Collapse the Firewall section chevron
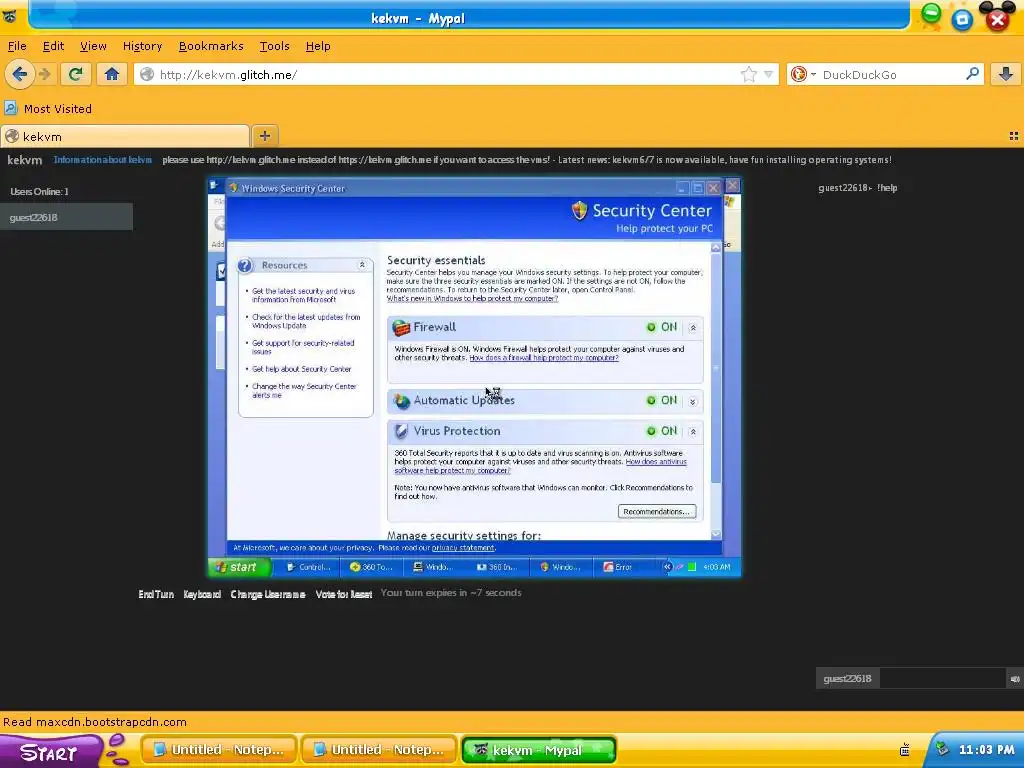This screenshot has height=768, width=1024. click(693, 328)
